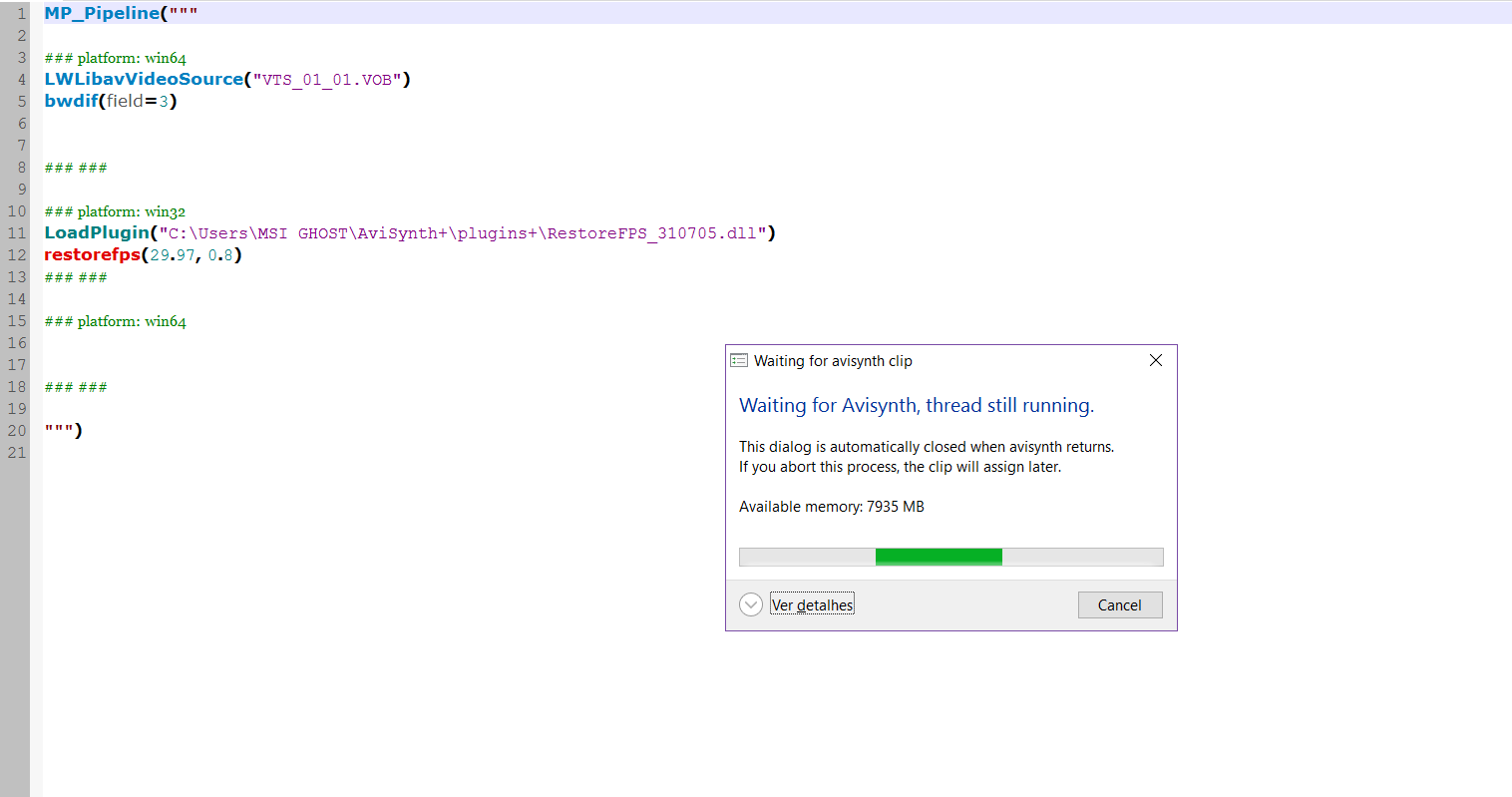Image resolution: width=1512 pixels, height=797 pixels.
Task: Click the green progress bar
Action: 939,557
